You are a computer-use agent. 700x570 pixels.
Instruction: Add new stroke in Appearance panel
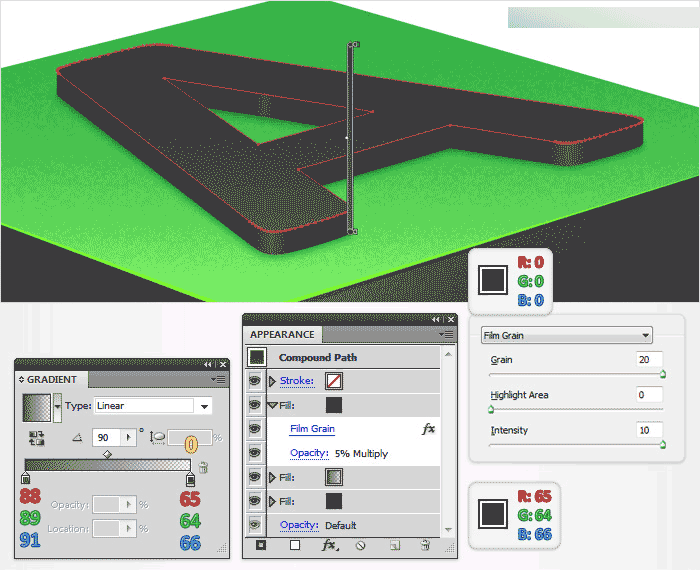pos(261,545)
